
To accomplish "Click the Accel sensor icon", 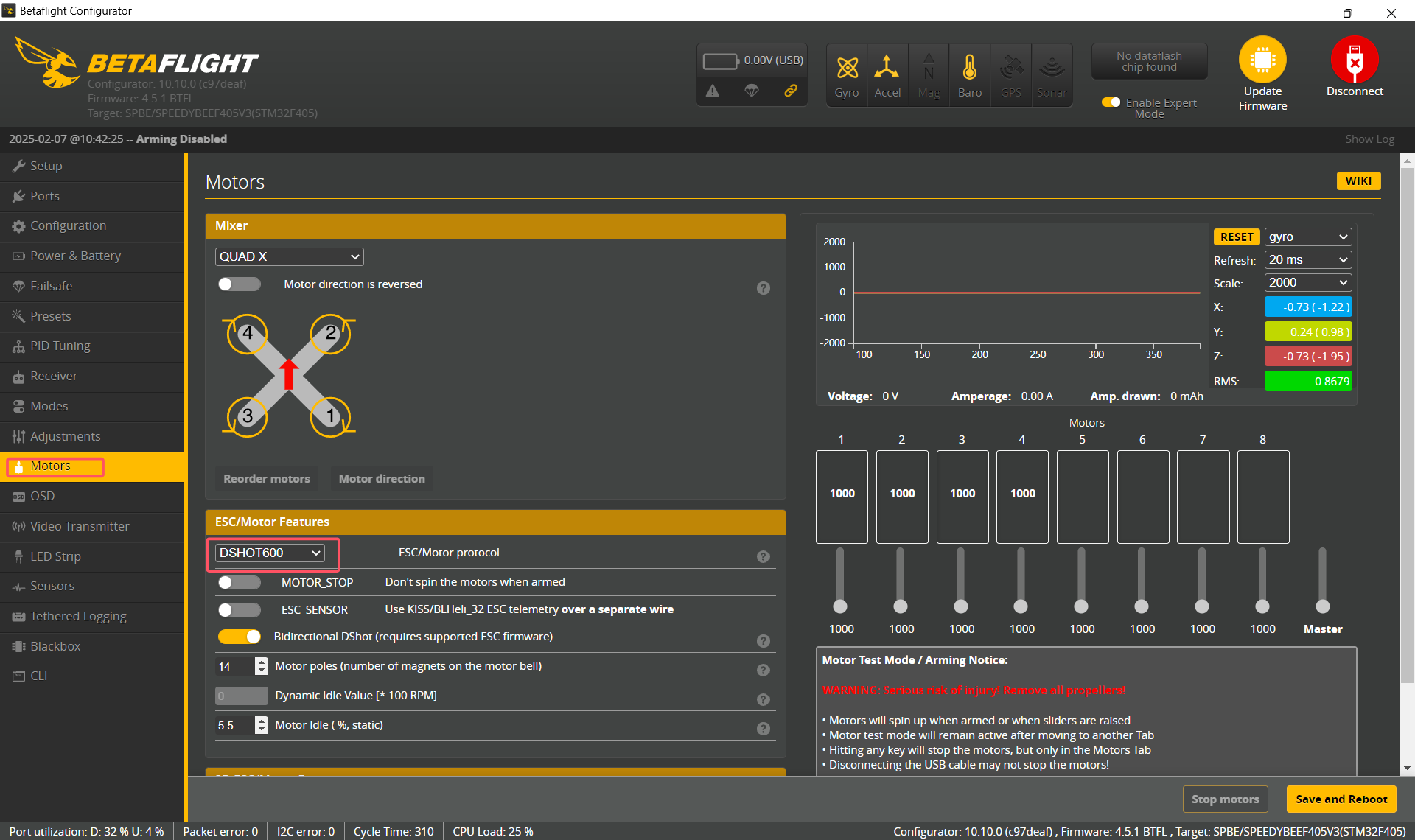I will [887, 68].
